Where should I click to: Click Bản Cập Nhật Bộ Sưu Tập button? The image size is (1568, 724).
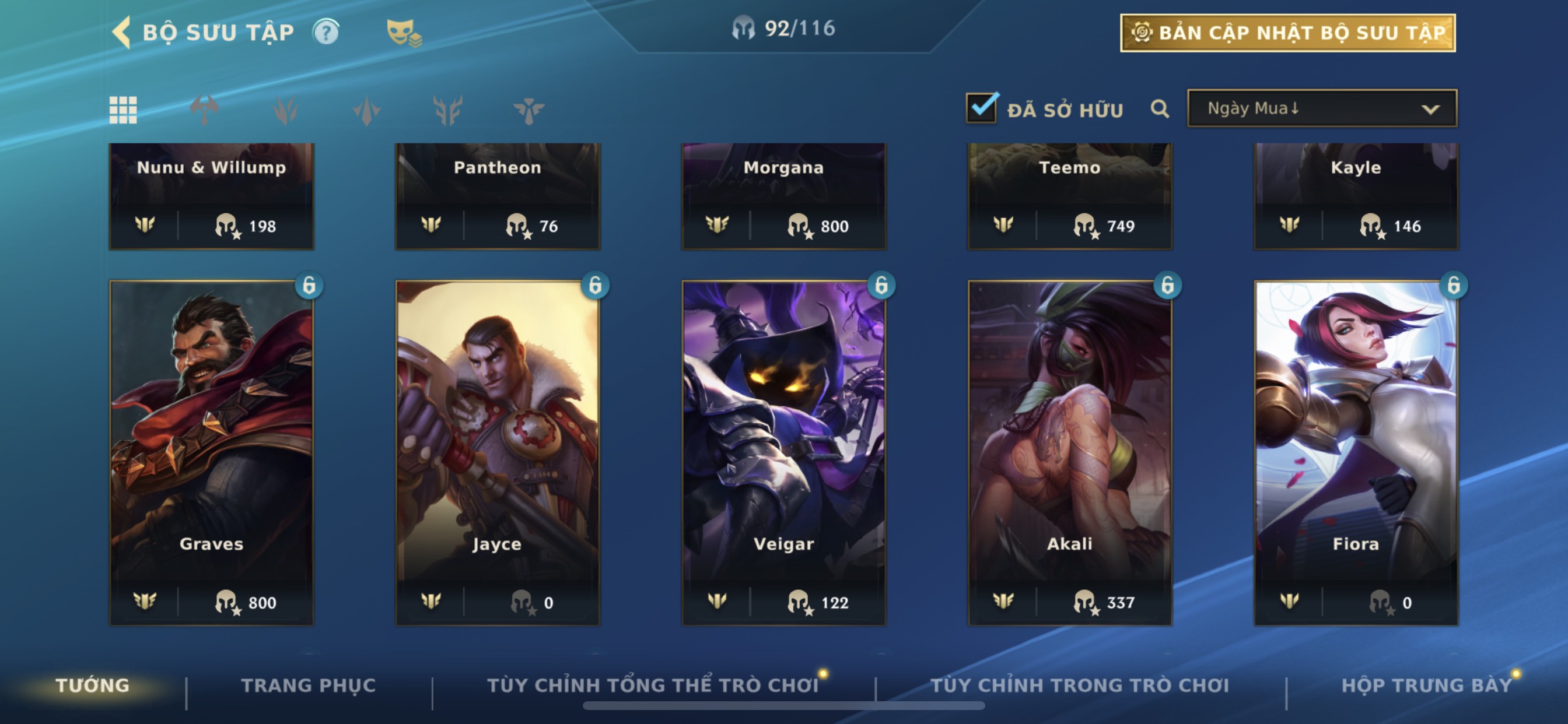click(1287, 33)
